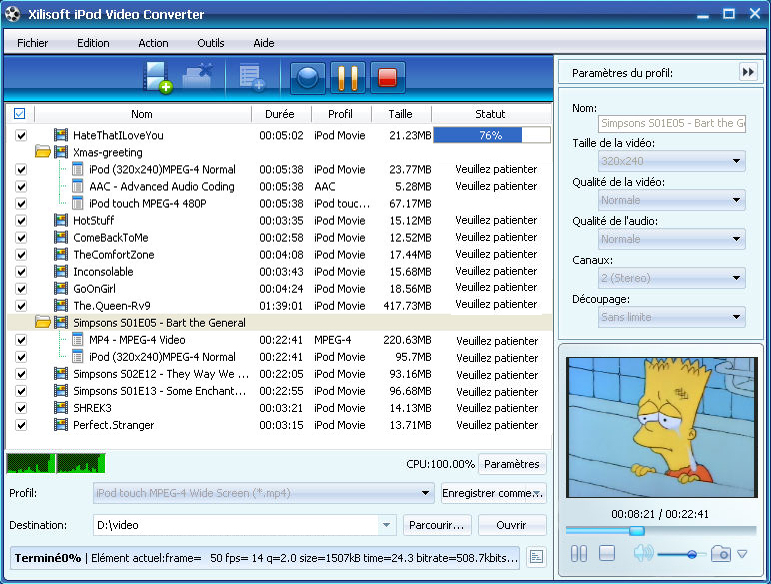Uncheck the HotStuff checkbox
This screenshot has width=771, height=584.
[21, 221]
